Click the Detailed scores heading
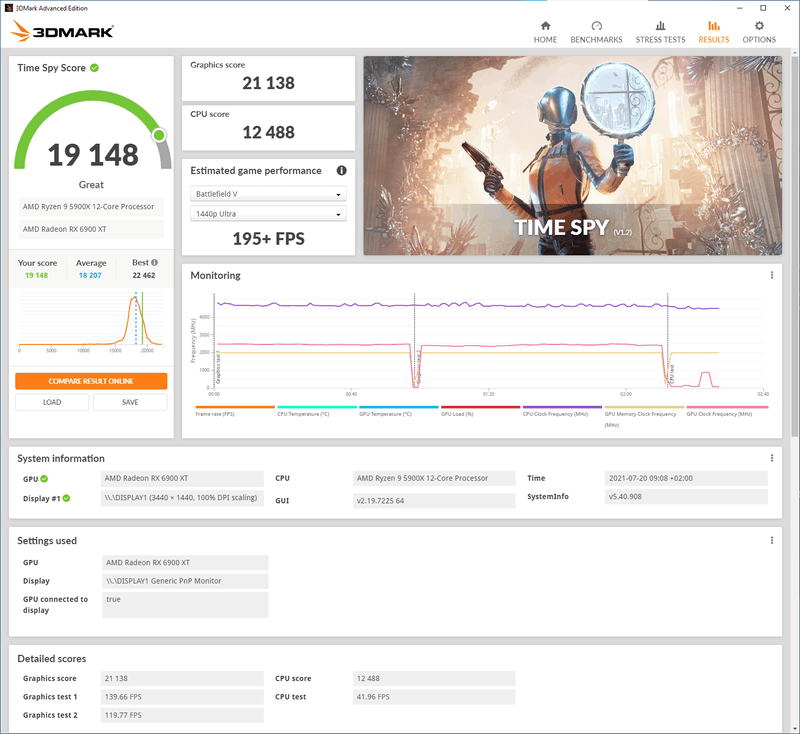The height and width of the screenshot is (734, 800). click(x=52, y=659)
